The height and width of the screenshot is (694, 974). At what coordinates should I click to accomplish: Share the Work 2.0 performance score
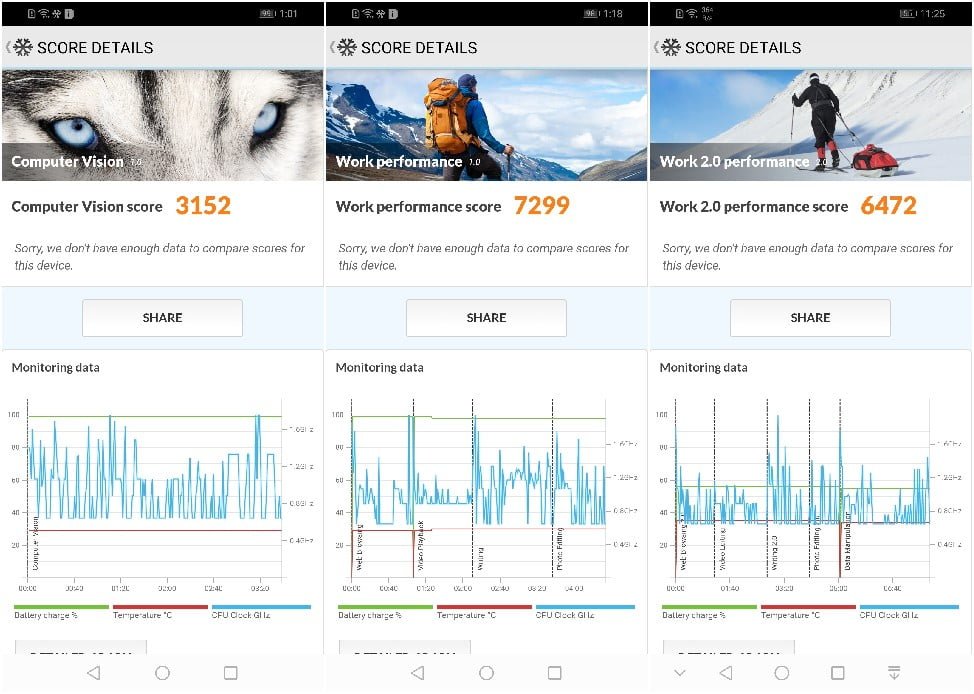pos(810,318)
